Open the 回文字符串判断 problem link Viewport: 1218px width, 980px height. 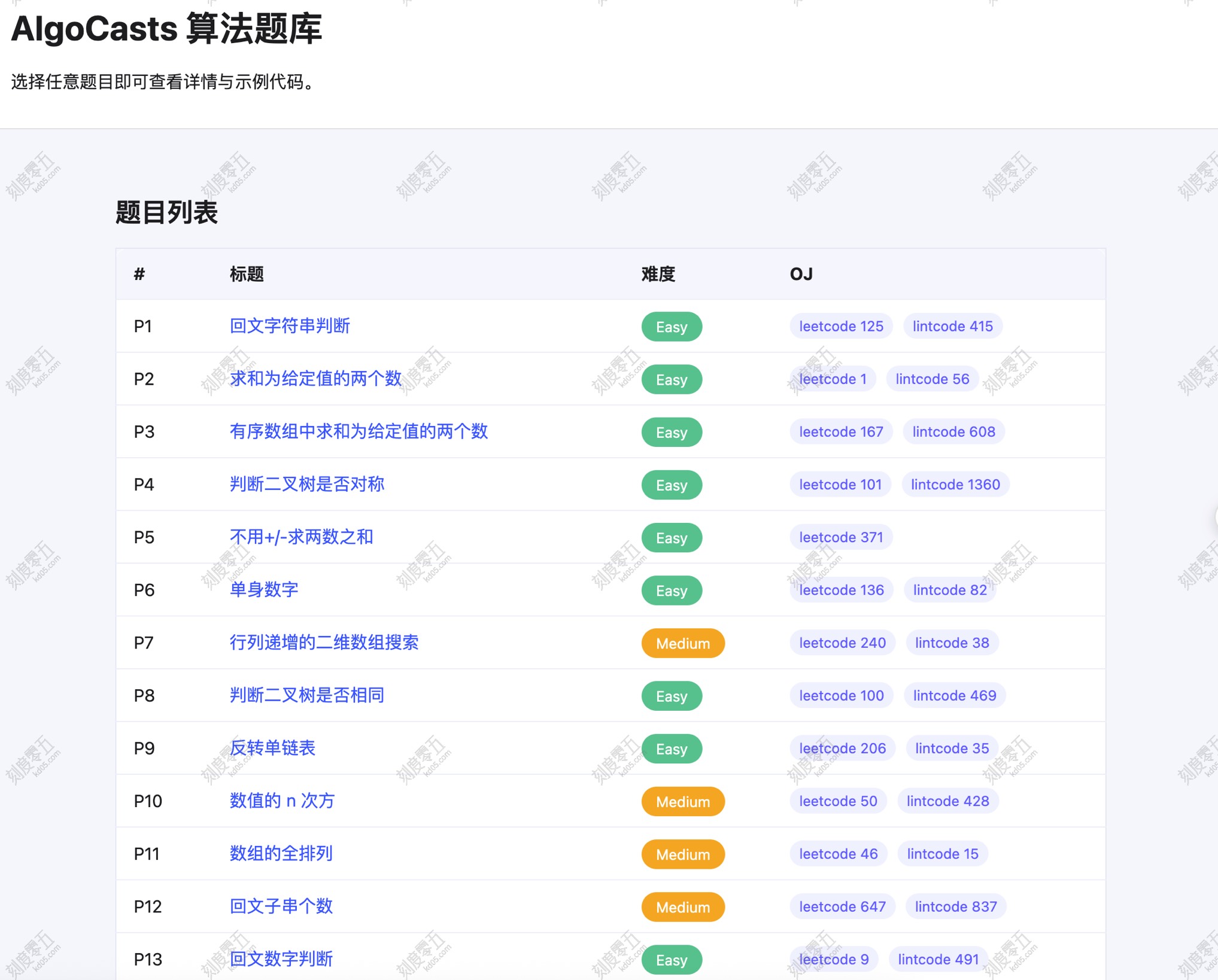pyautogui.click(x=290, y=326)
